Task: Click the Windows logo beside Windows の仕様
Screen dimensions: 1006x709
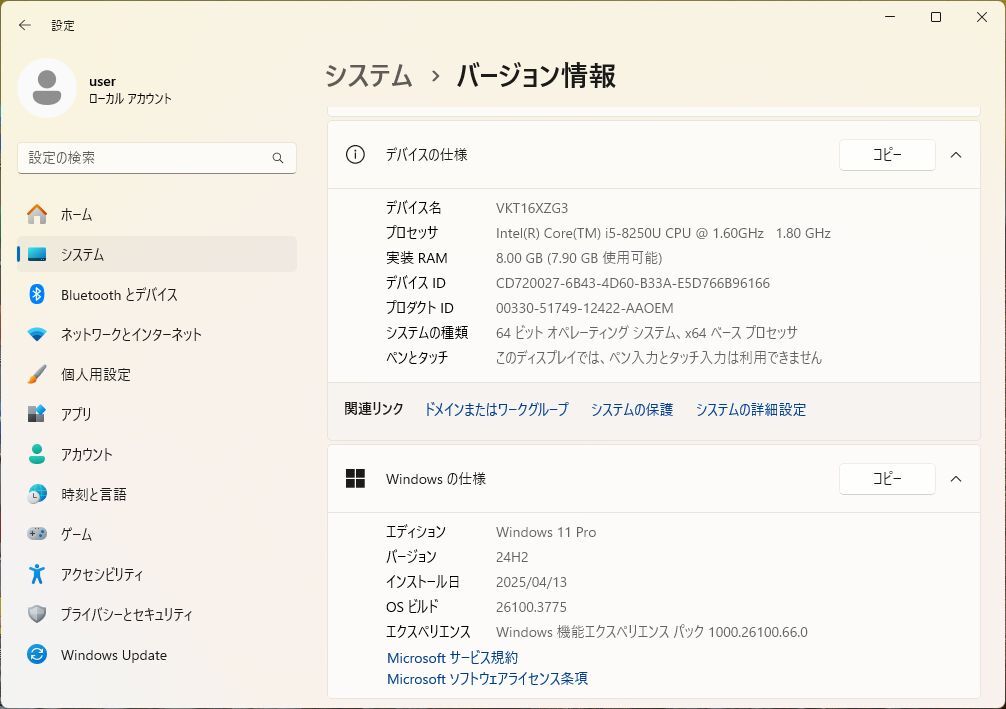Action: (355, 479)
